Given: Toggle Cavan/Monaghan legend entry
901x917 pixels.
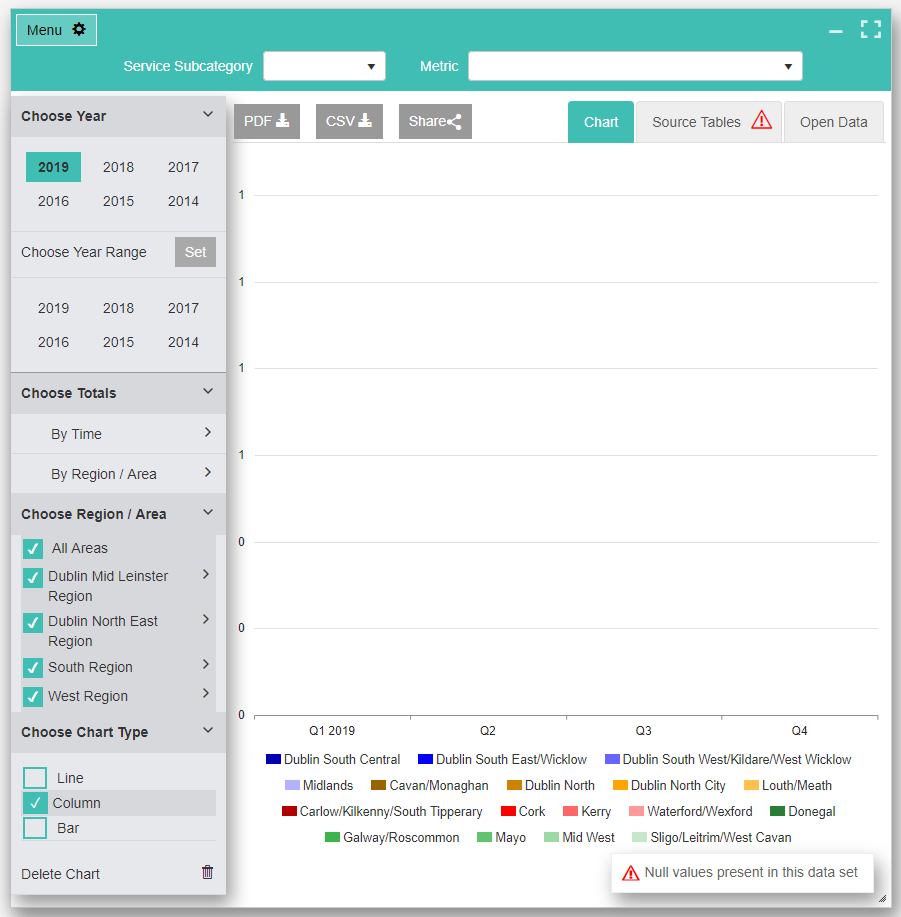Looking at the screenshot, I should point(430,785).
